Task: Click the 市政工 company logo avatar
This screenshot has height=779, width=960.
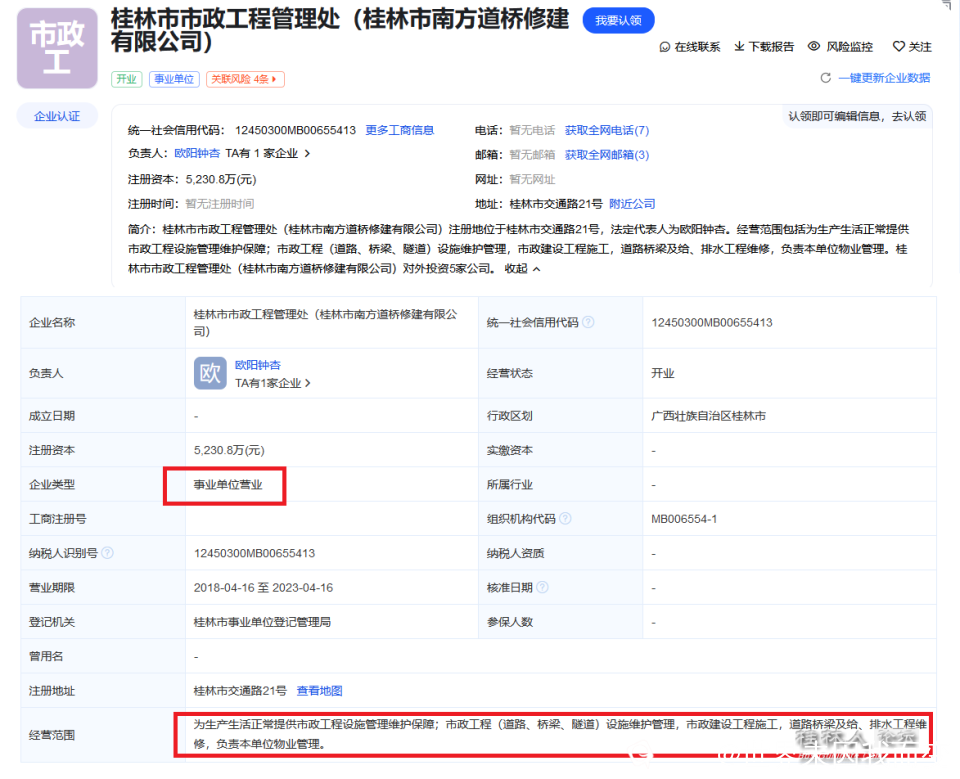Action: [55, 48]
